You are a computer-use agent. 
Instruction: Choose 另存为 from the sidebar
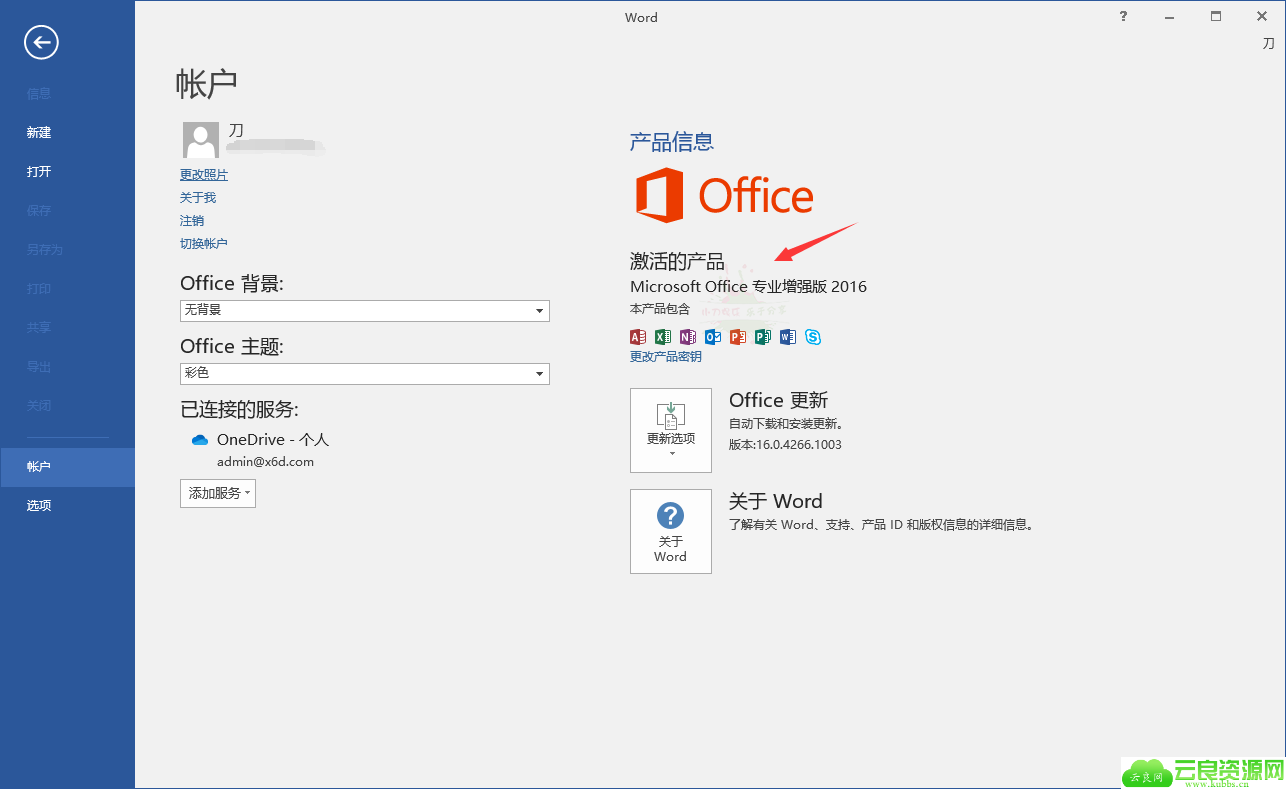(x=45, y=249)
